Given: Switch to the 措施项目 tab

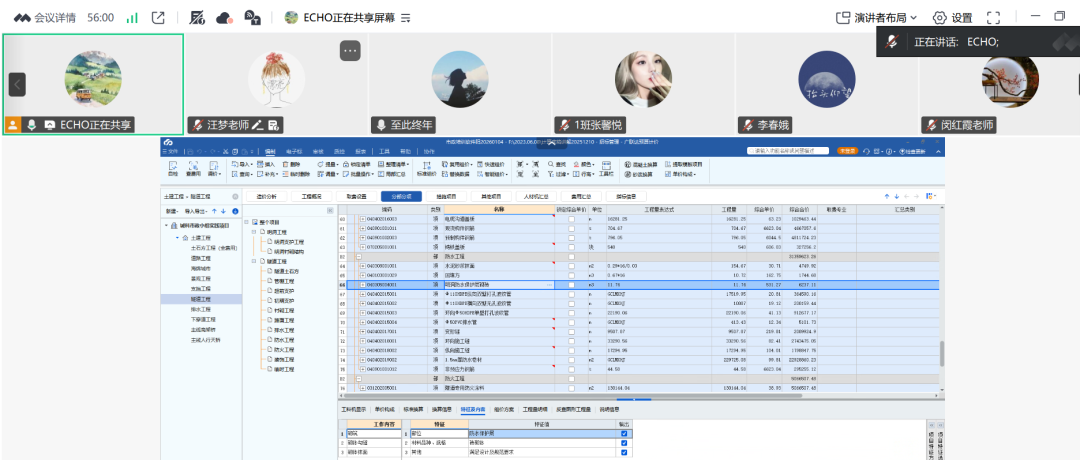Looking at the screenshot, I should tap(445, 196).
